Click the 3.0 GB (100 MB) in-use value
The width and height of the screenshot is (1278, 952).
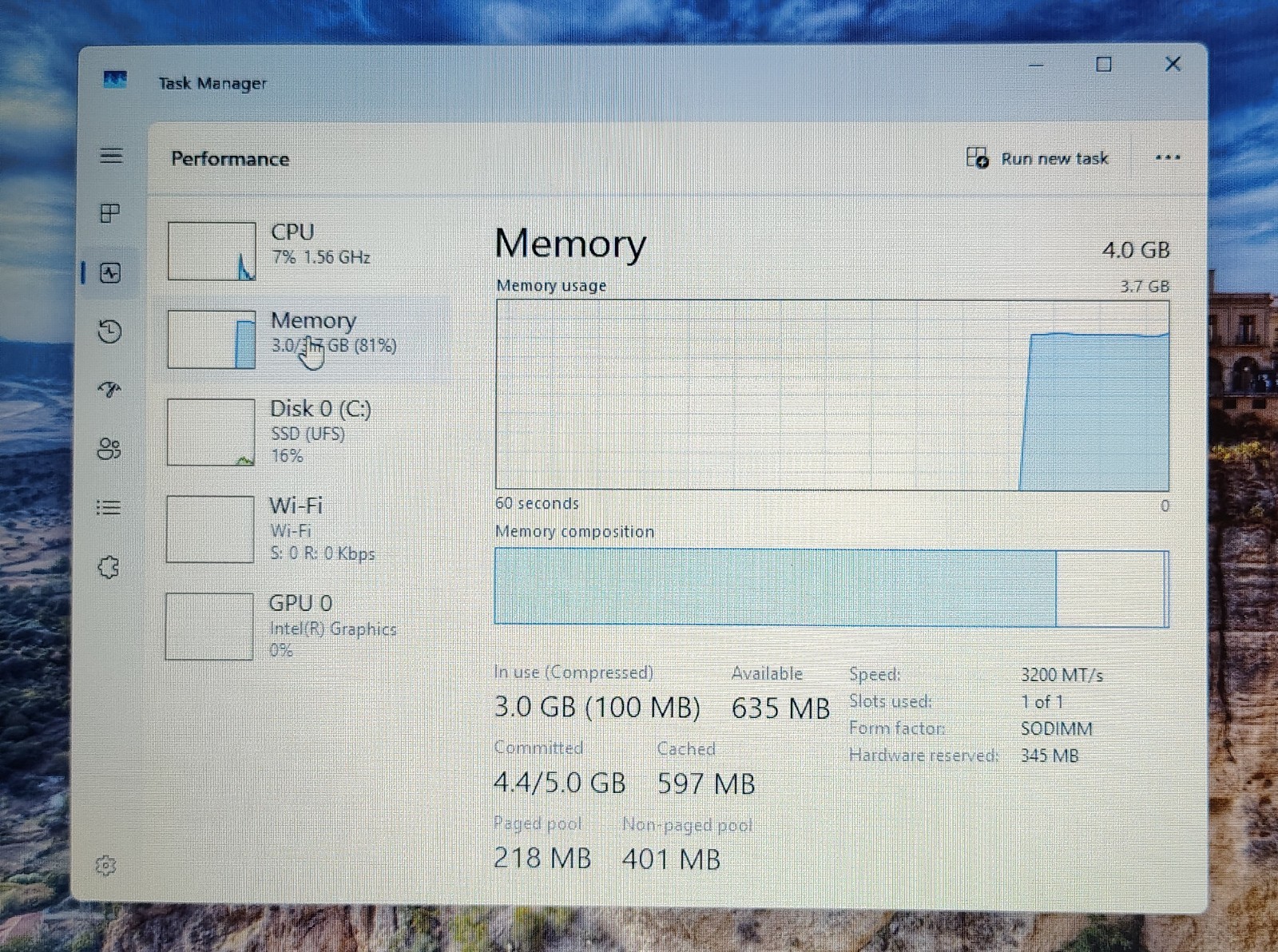[x=597, y=708]
